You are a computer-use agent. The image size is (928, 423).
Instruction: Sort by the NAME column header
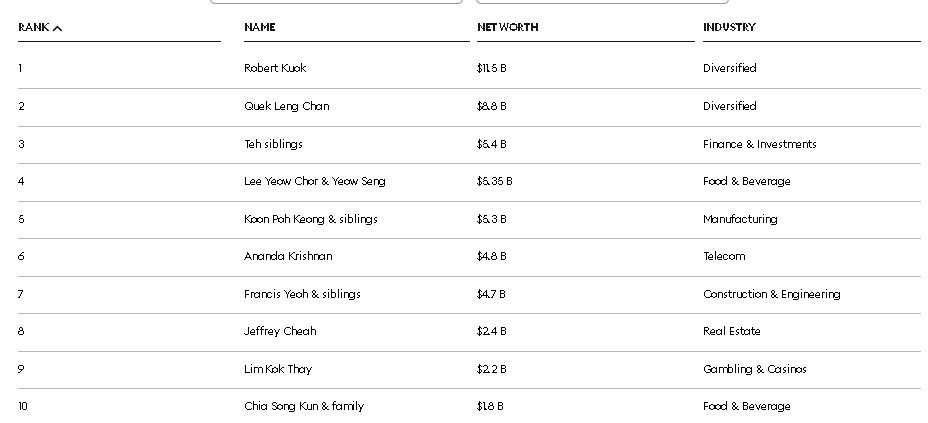[259, 27]
